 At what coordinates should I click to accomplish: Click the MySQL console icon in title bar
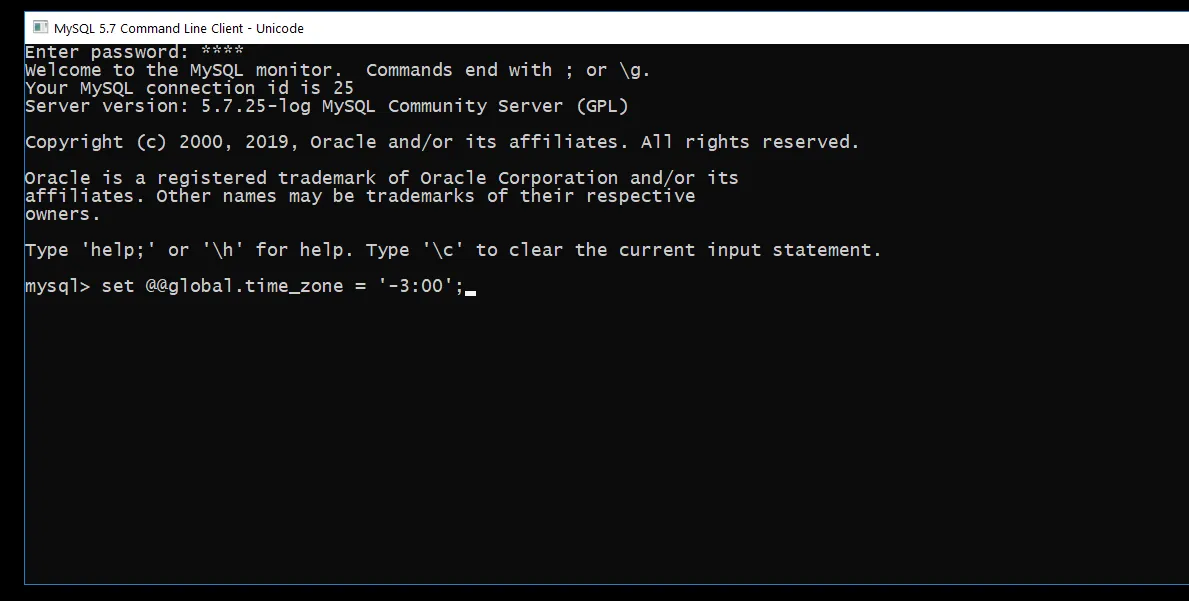click(41, 28)
